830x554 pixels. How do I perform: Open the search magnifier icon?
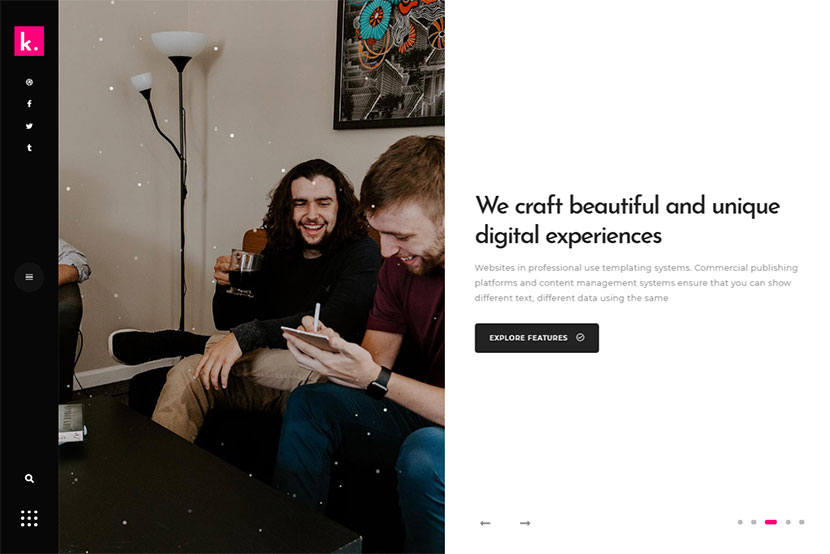click(29, 478)
